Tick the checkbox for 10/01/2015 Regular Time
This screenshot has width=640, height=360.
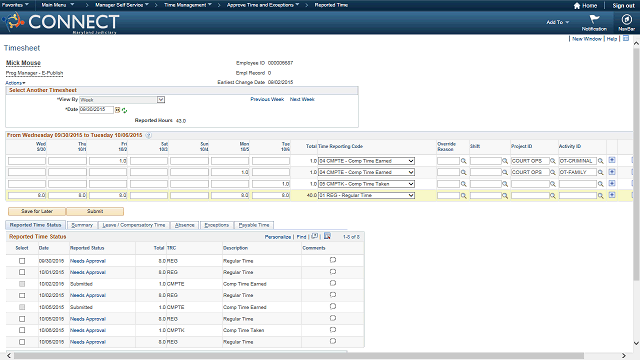pos(22,272)
